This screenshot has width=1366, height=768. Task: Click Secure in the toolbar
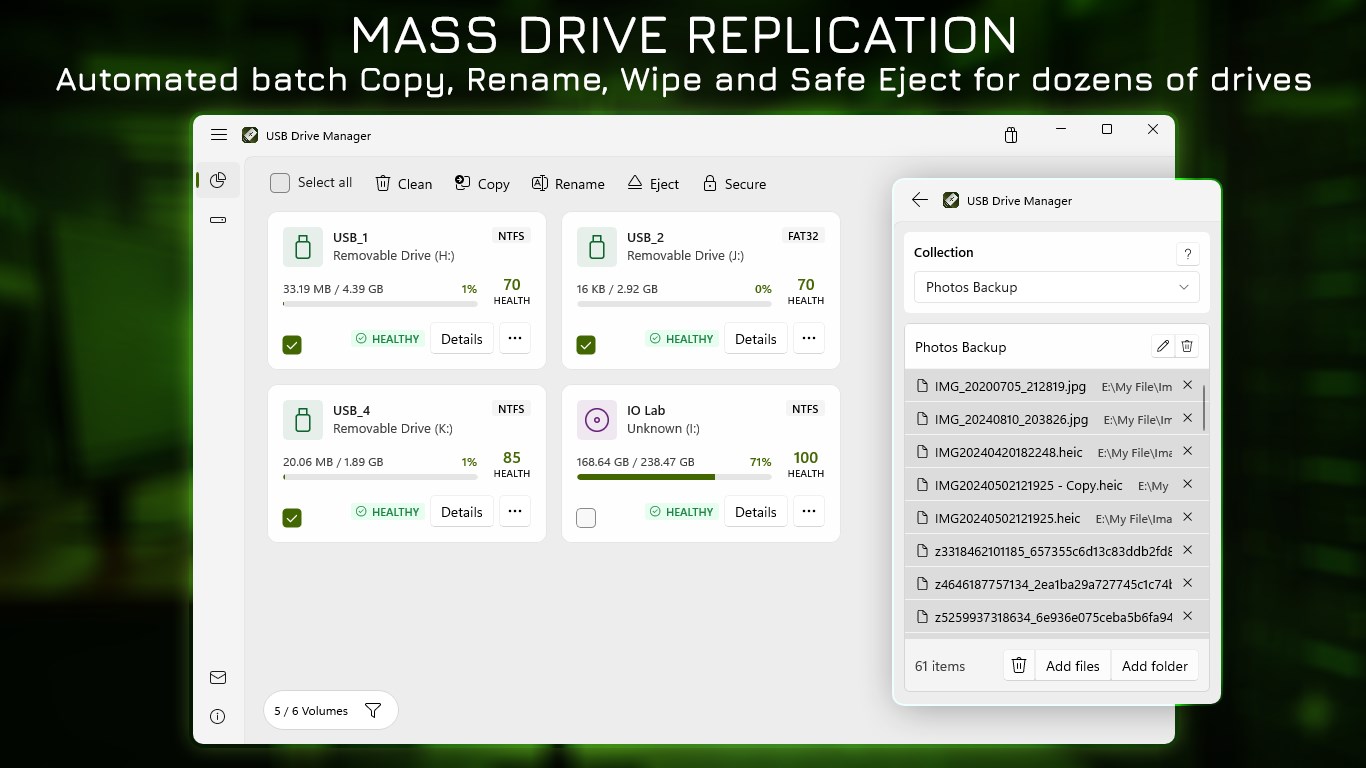[734, 184]
